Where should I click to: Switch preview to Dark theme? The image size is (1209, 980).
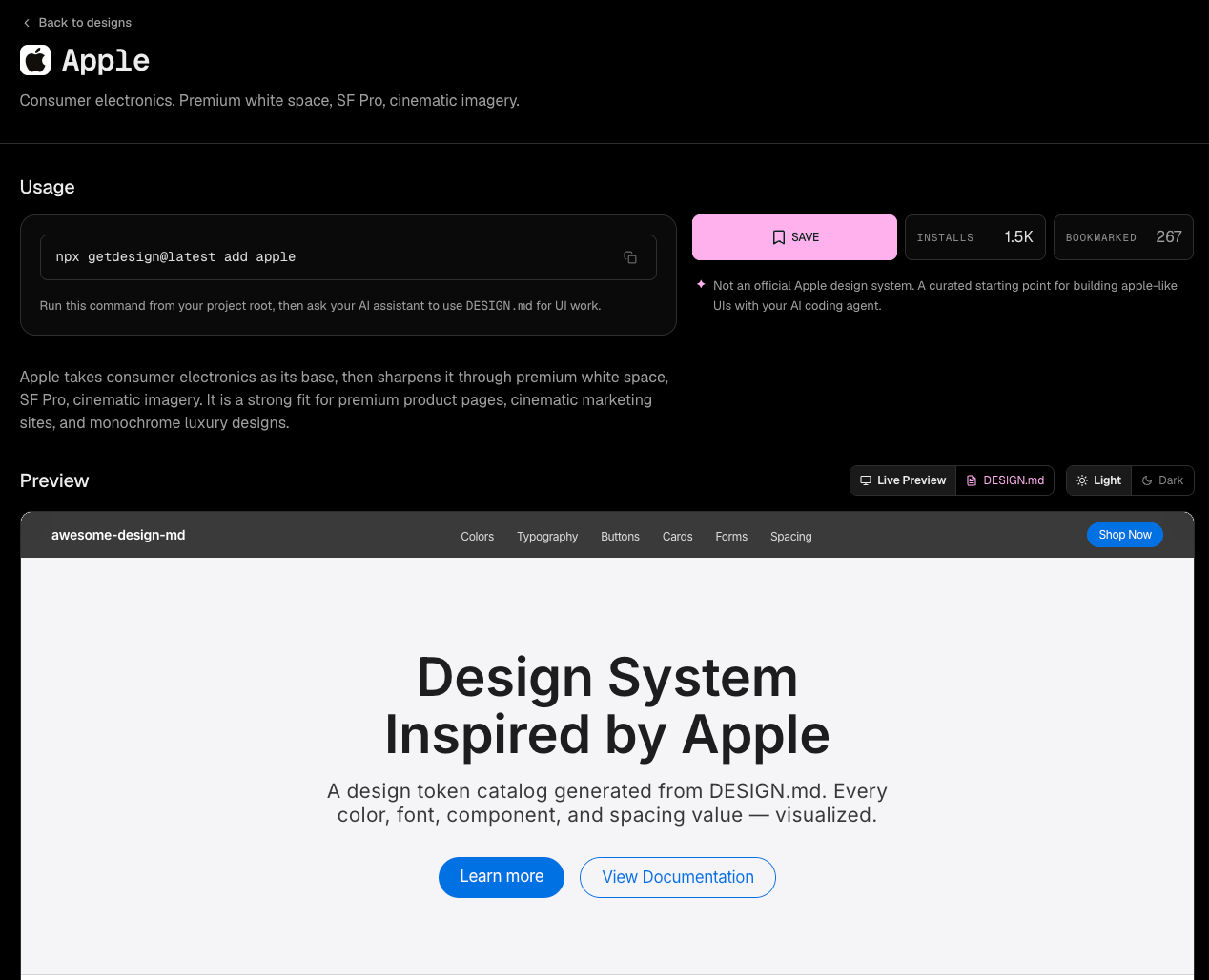pos(1162,480)
